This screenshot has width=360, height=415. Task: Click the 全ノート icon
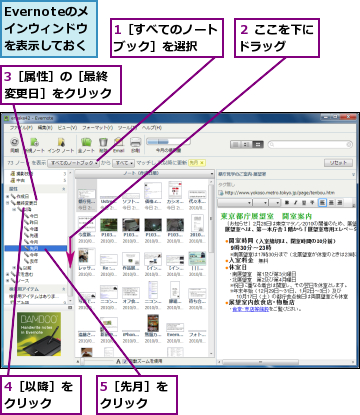[x=86, y=143]
